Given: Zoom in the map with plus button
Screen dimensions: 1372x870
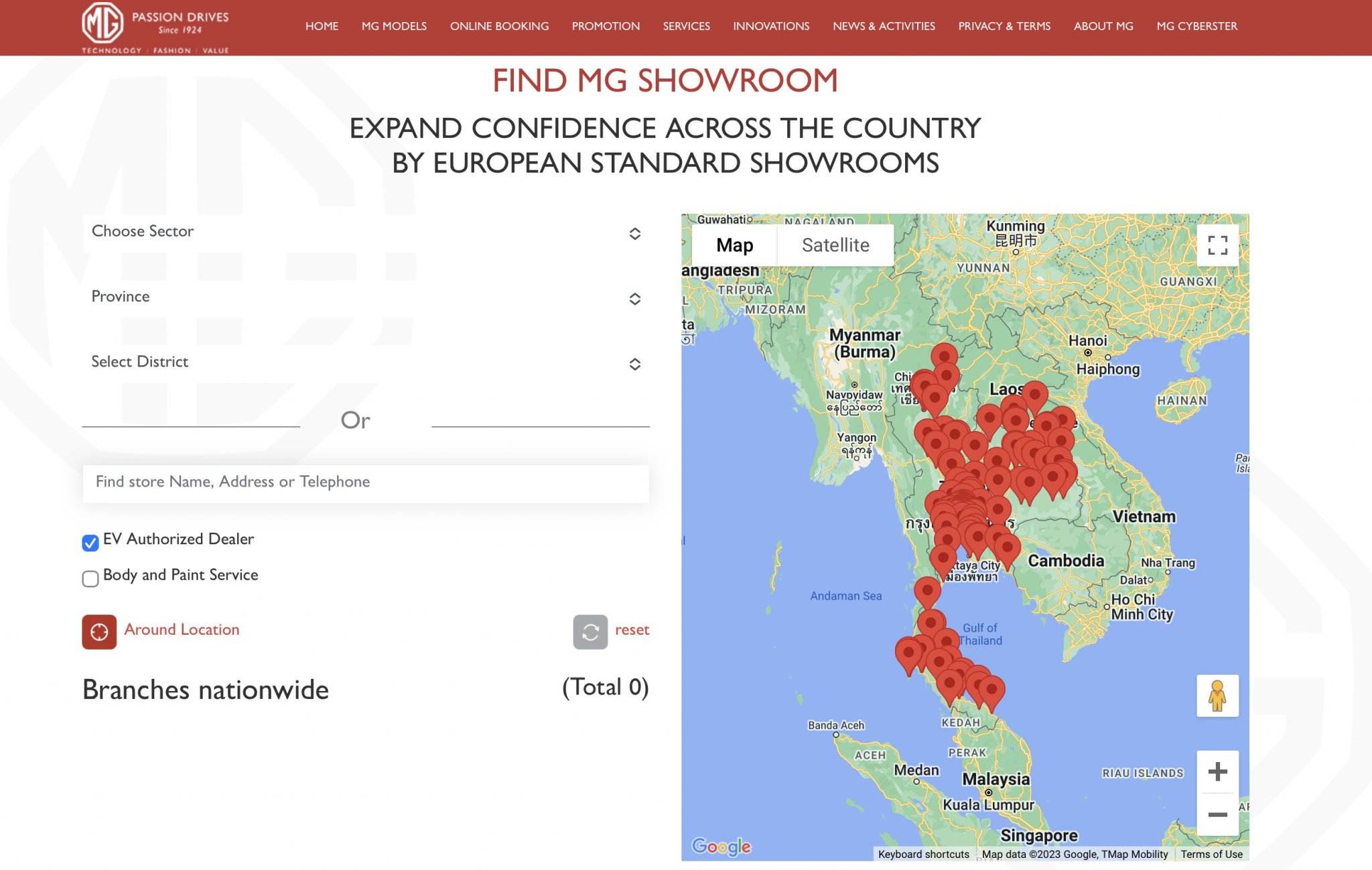Looking at the screenshot, I should [1217, 771].
